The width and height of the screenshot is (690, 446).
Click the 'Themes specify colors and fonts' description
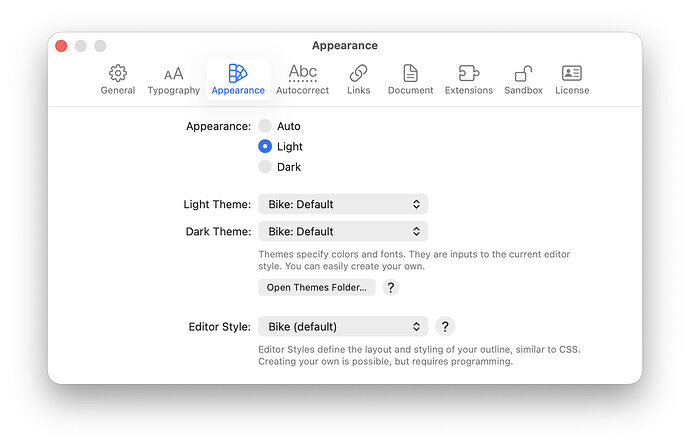click(x=414, y=260)
